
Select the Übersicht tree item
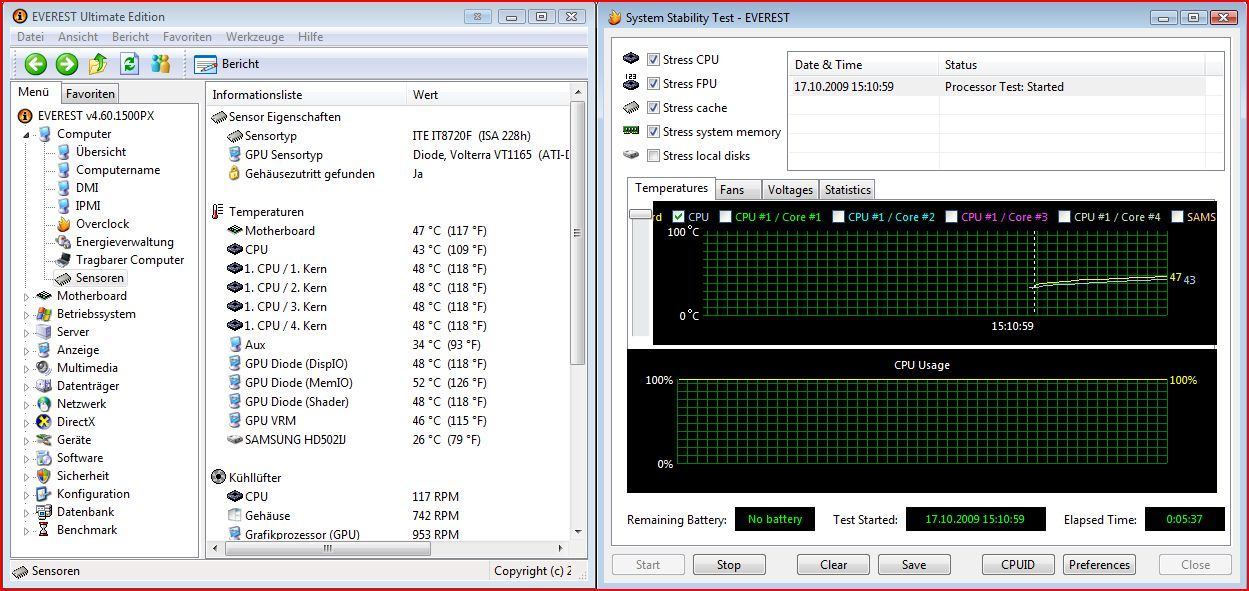pyautogui.click(x=101, y=152)
